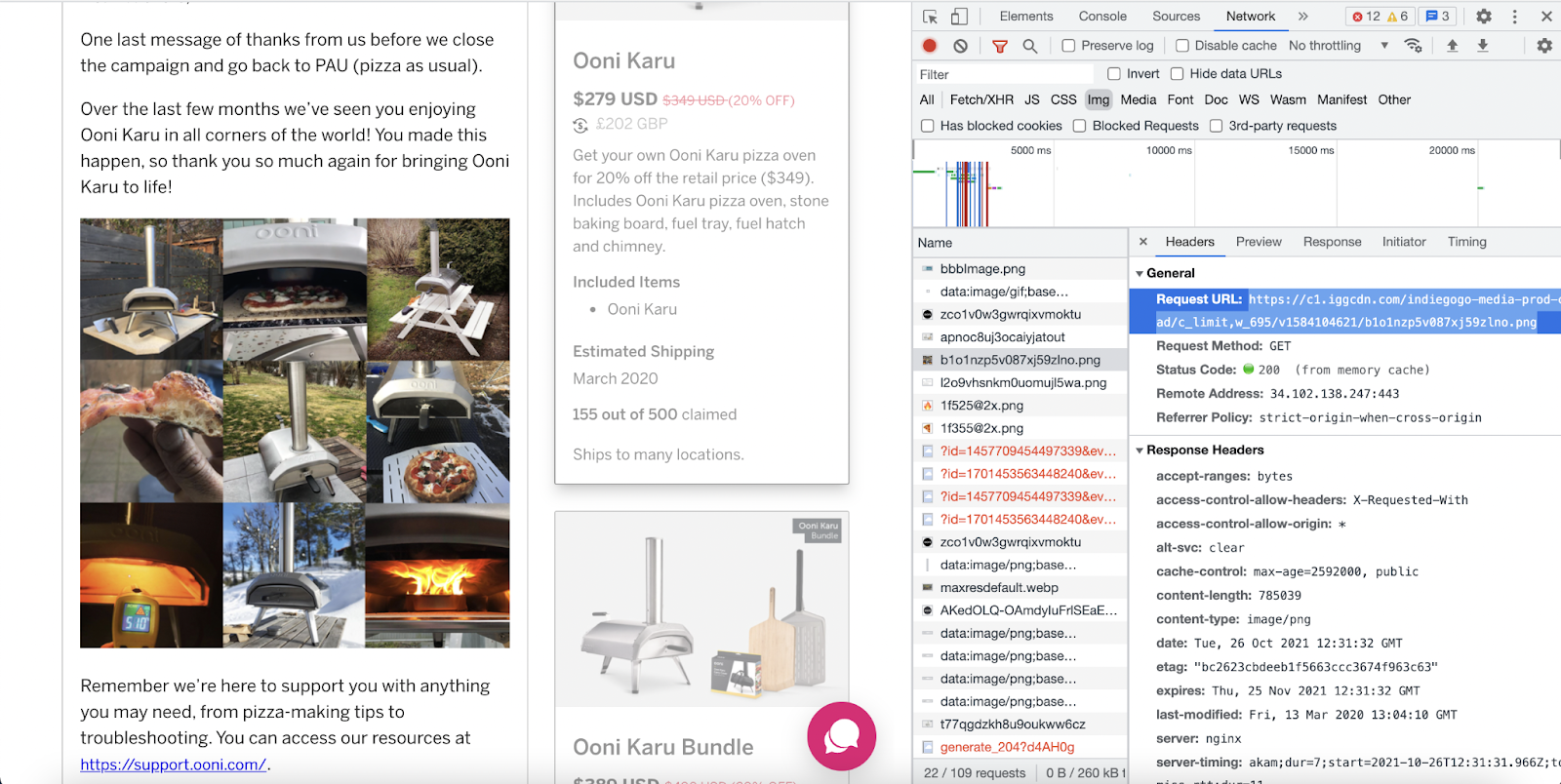Viewport: 1561px width, 784px height.
Task: Tick Hide data URLs checkbox
Action: (x=1177, y=74)
